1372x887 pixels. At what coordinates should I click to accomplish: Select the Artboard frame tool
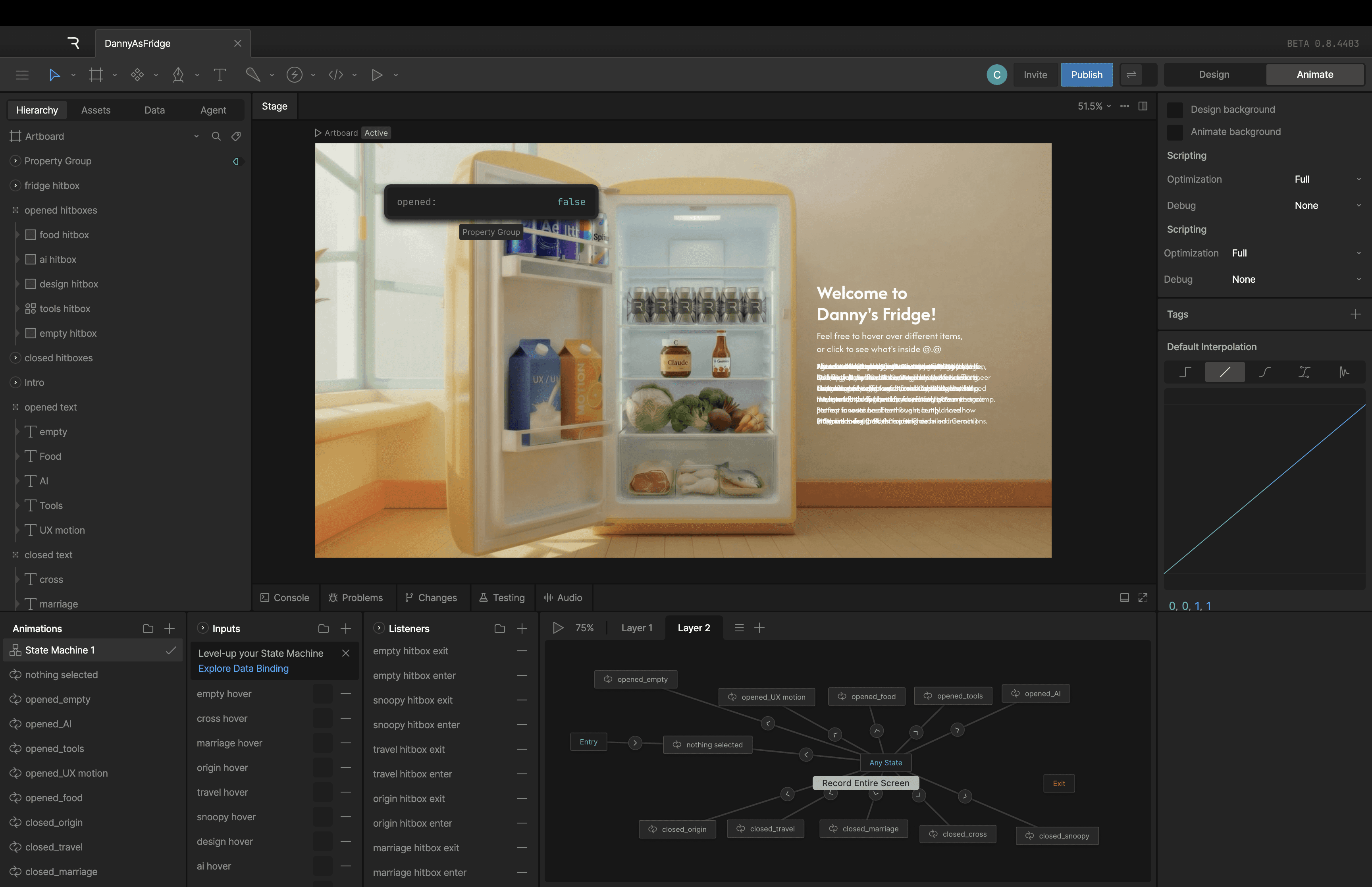[x=96, y=75]
